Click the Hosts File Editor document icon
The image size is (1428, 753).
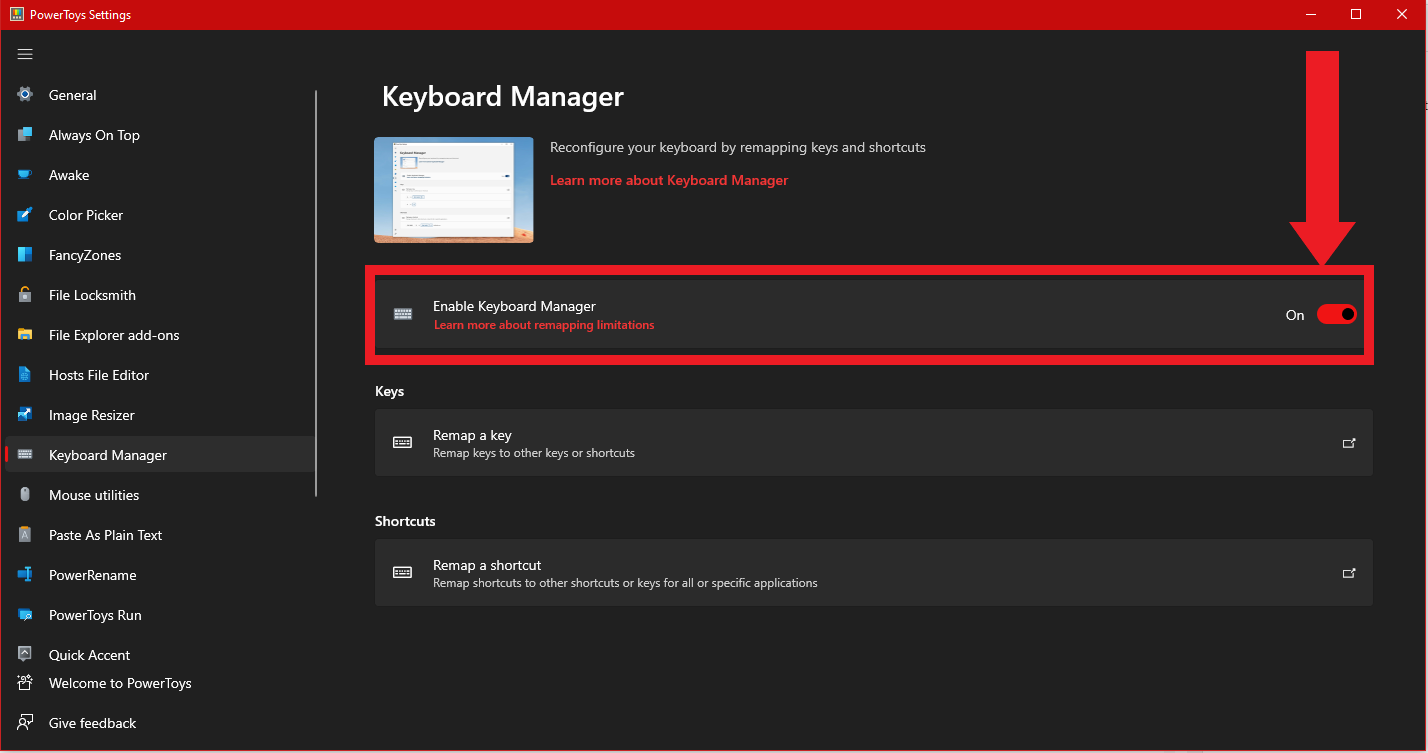tap(25, 375)
